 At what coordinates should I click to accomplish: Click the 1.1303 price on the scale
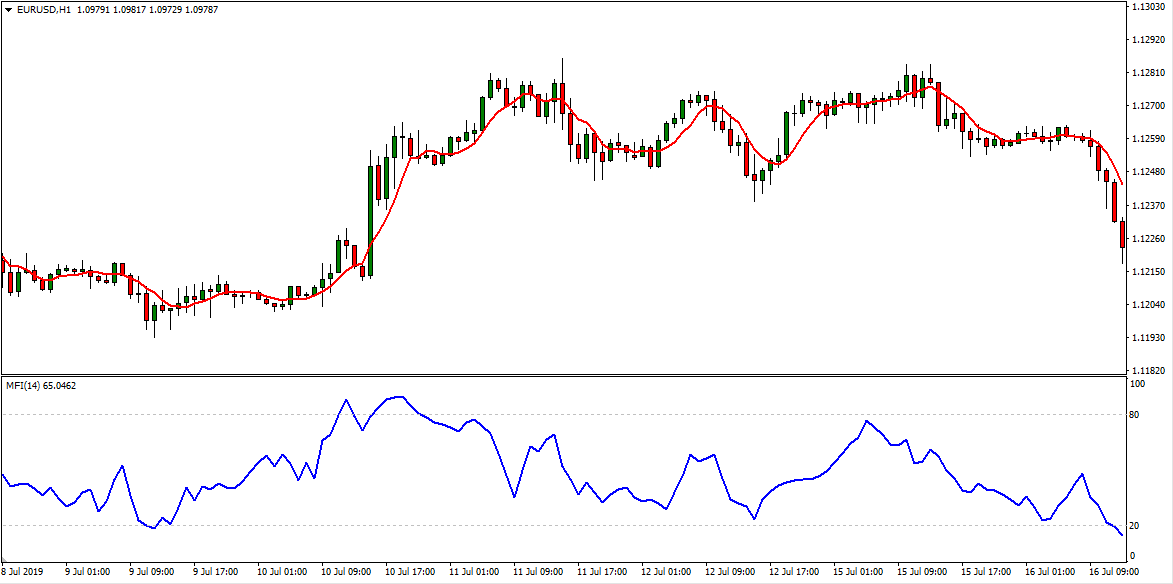pyautogui.click(x=1146, y=7)
